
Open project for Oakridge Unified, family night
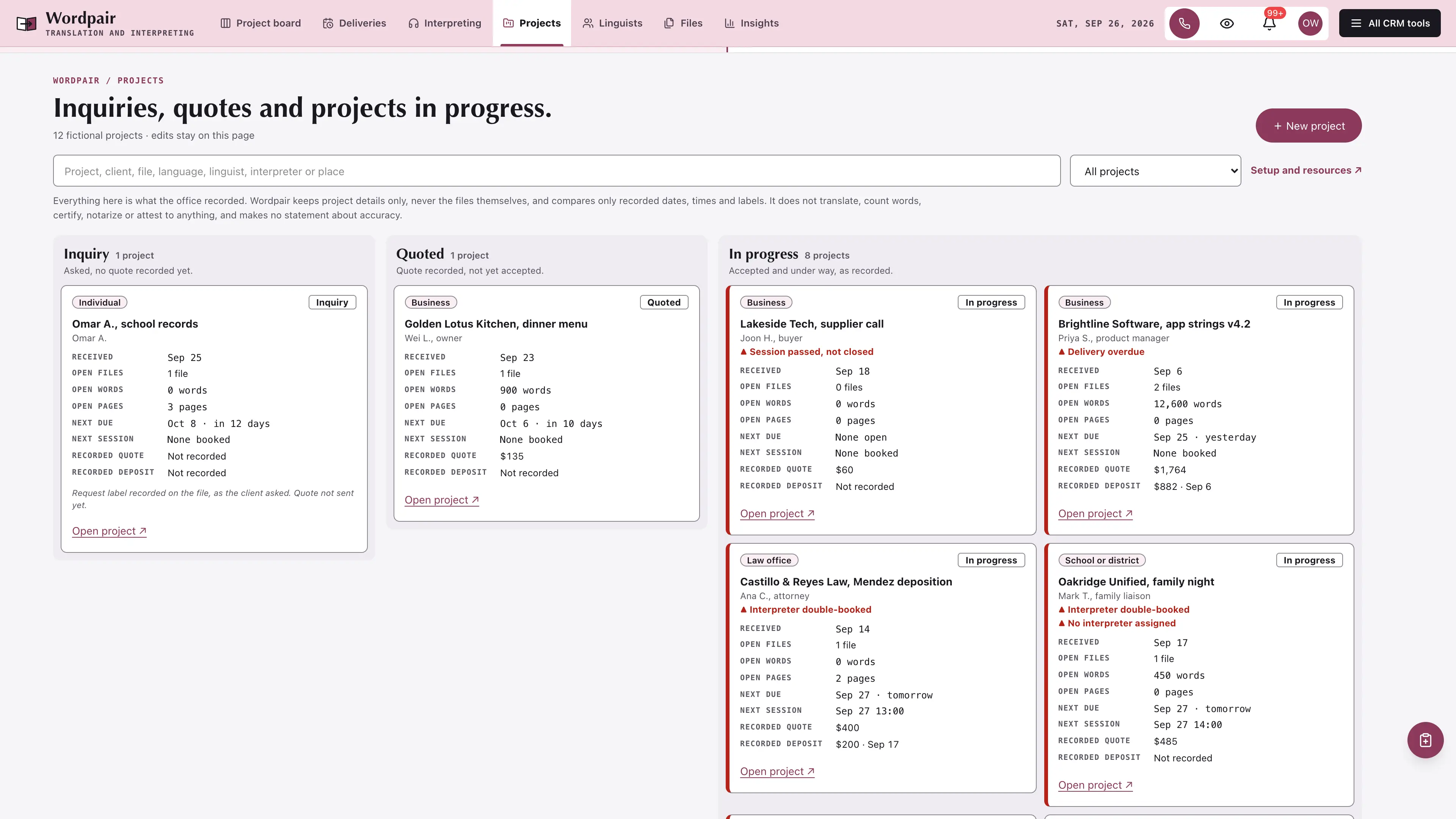1095,784
